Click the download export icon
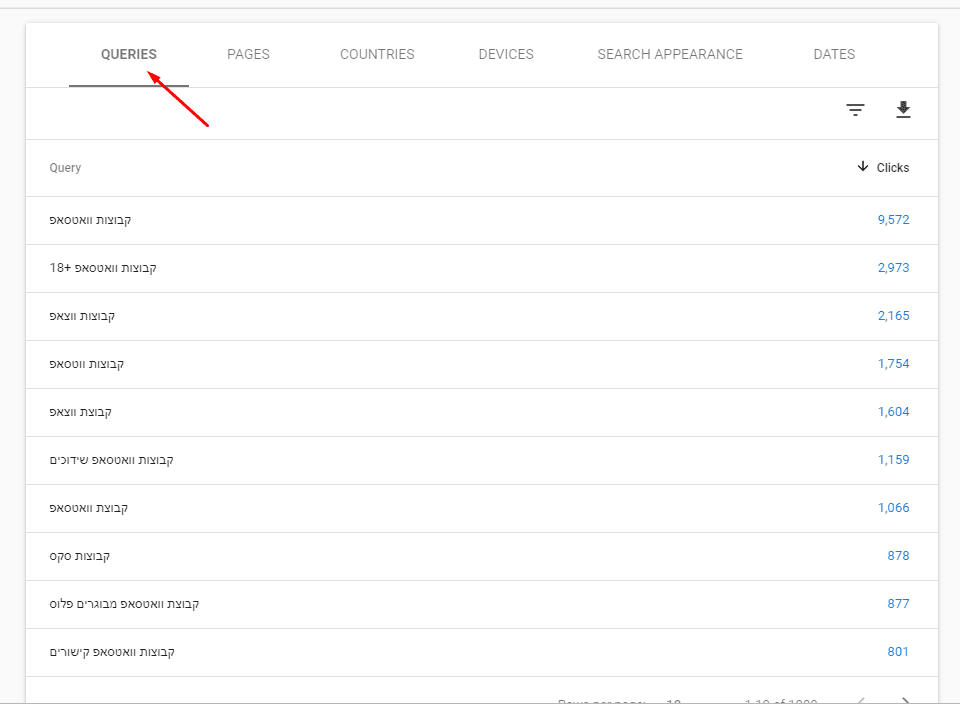Screen dimensions: 960x707 point(903,110)
